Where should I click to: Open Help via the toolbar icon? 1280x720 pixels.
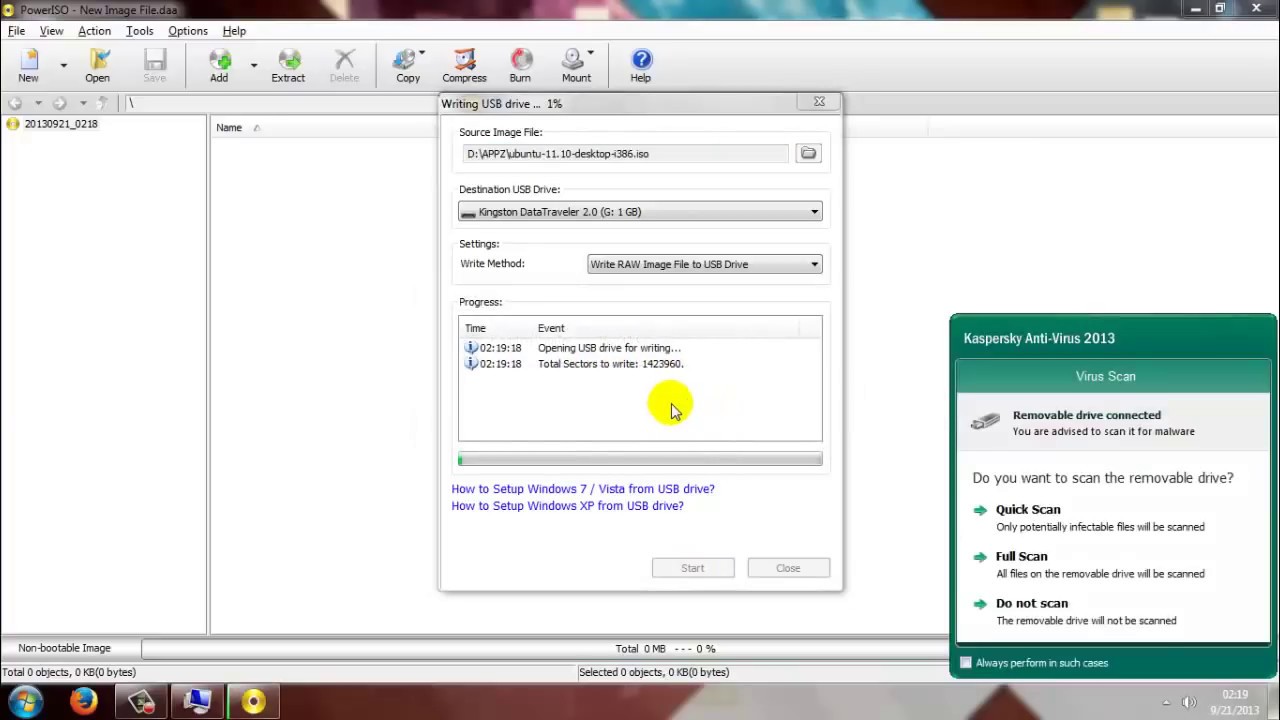pyautogui.click(x=641, y=66)
